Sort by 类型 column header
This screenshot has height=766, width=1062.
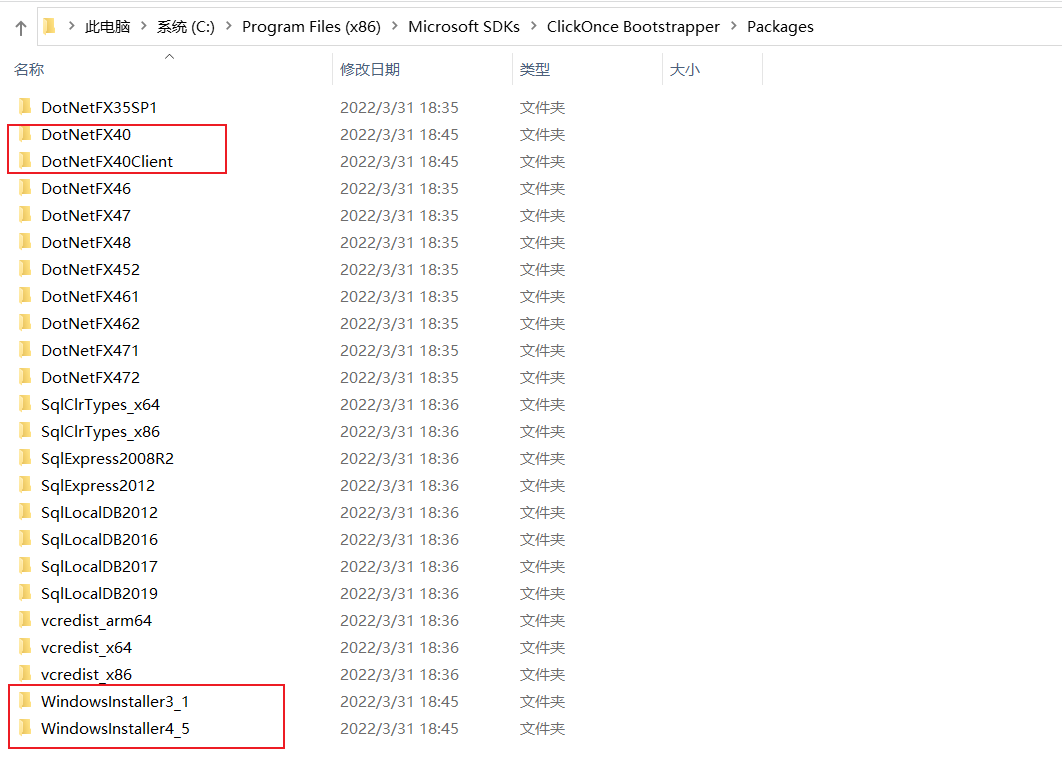click(534, 70)
